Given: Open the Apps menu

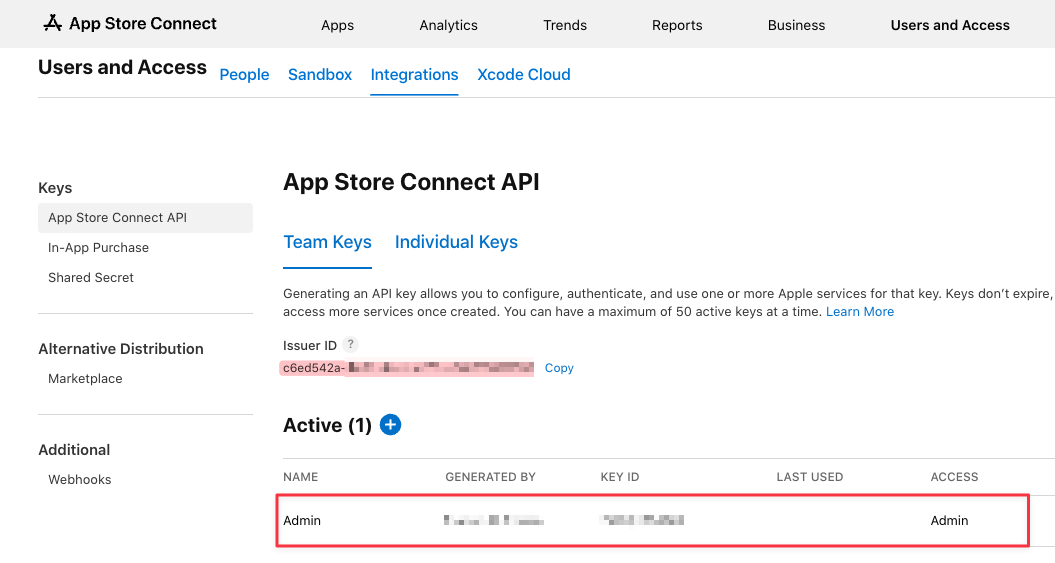Looking at the screenshot, I should pos(337,25).
